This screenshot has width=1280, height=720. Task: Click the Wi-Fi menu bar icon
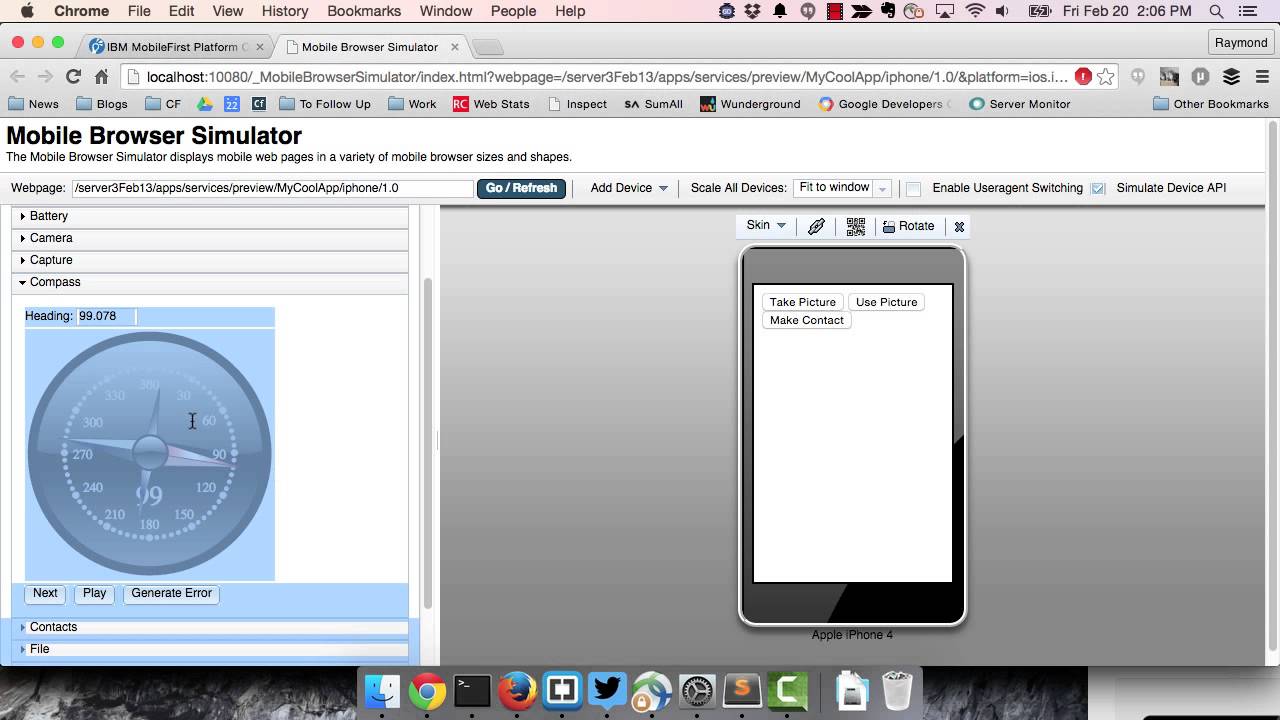pyautogui.click(x=976, y=11)
